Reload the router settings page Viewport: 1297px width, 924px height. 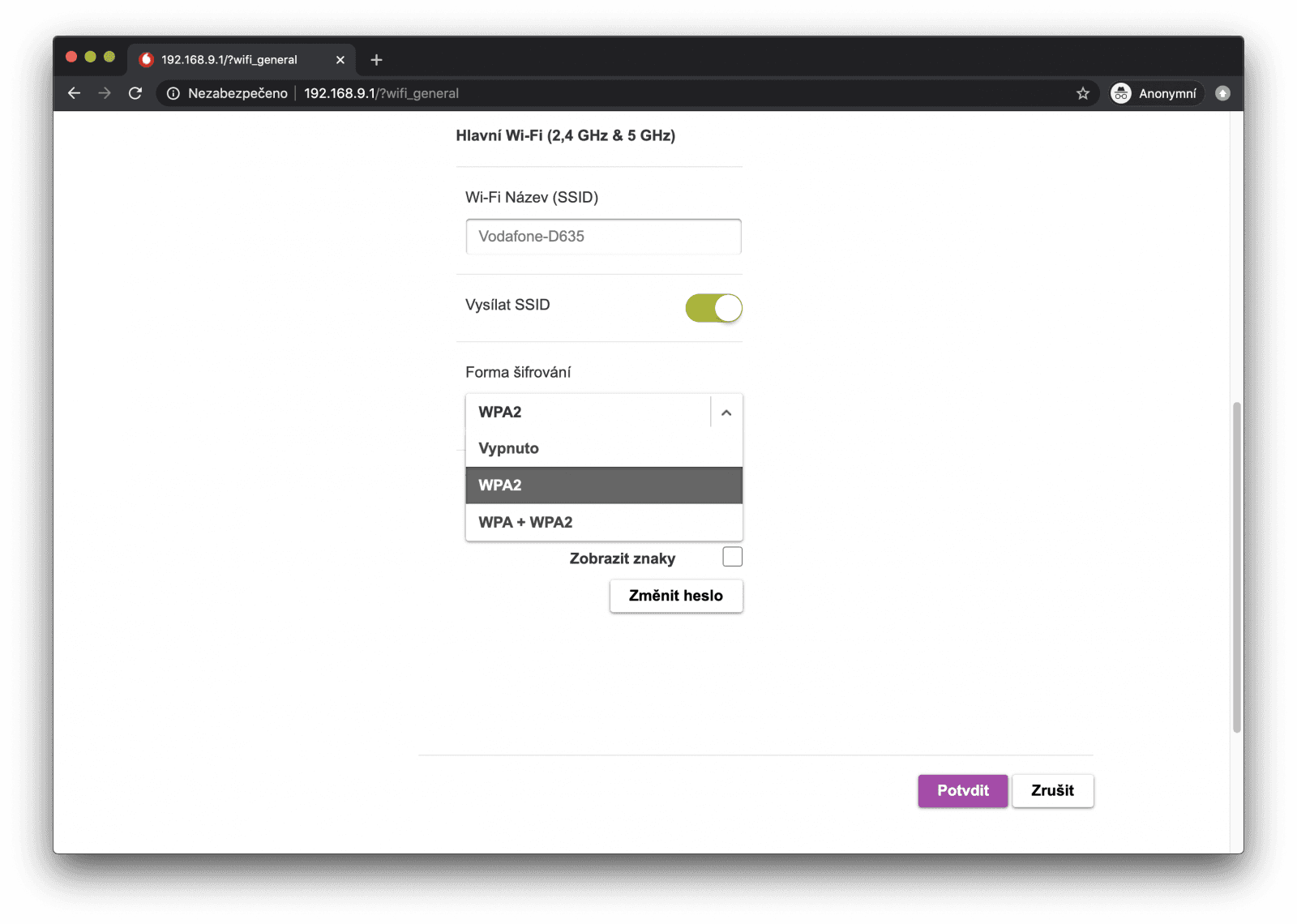click(135, 93)
